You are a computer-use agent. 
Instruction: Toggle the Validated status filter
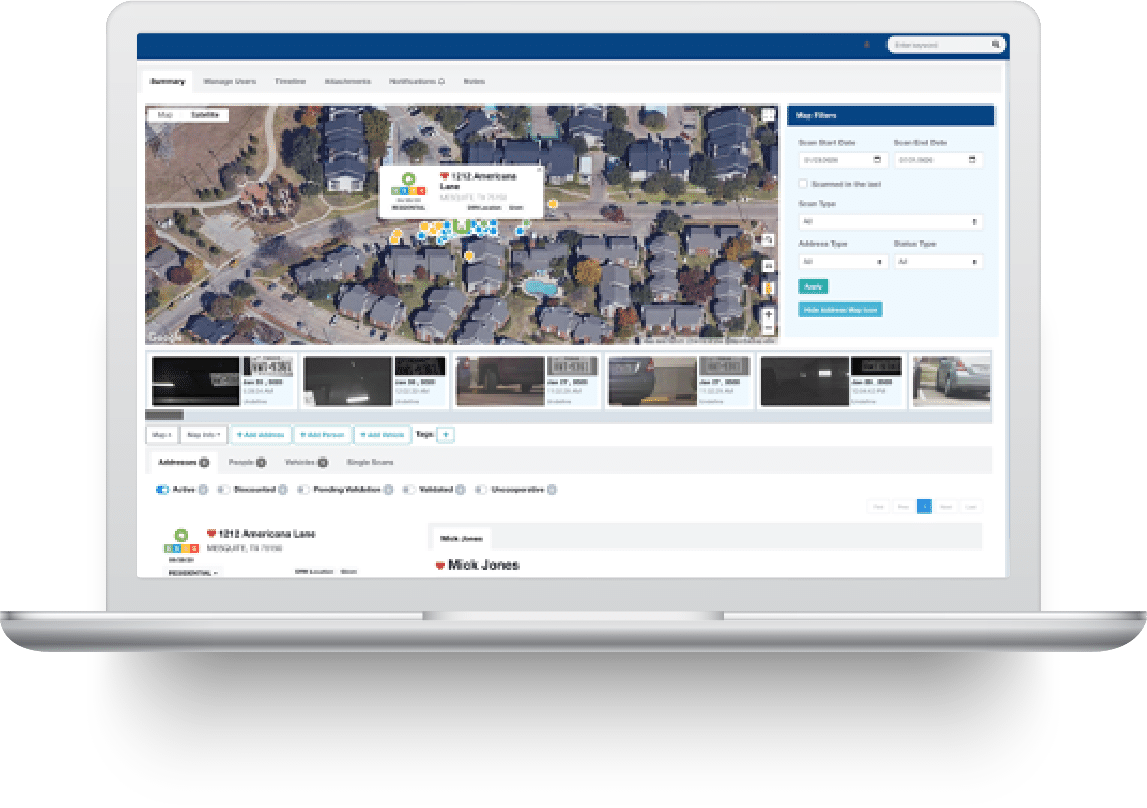click(x=409, y=490)
